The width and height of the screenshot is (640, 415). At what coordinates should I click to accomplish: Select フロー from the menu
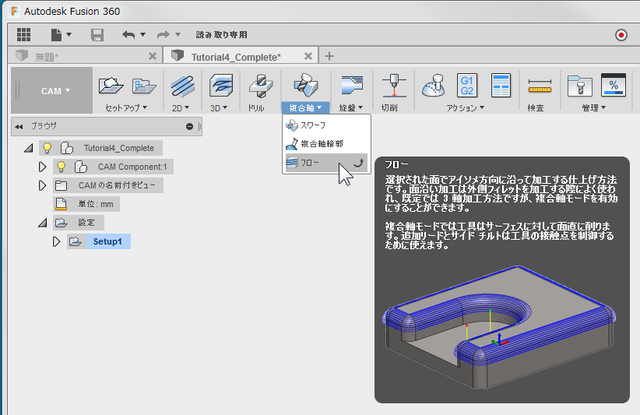327,162
